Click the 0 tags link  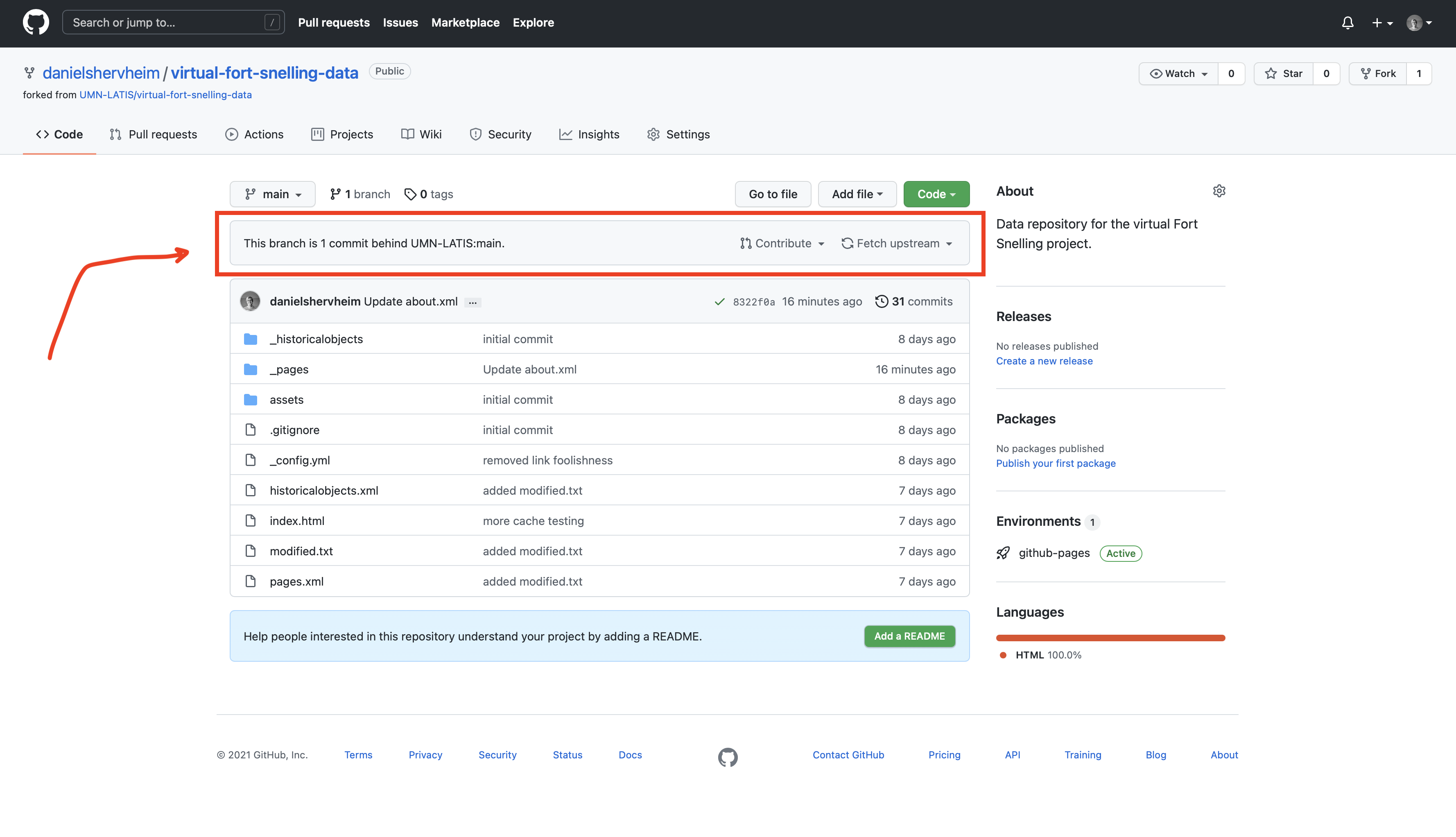[429, 194]
